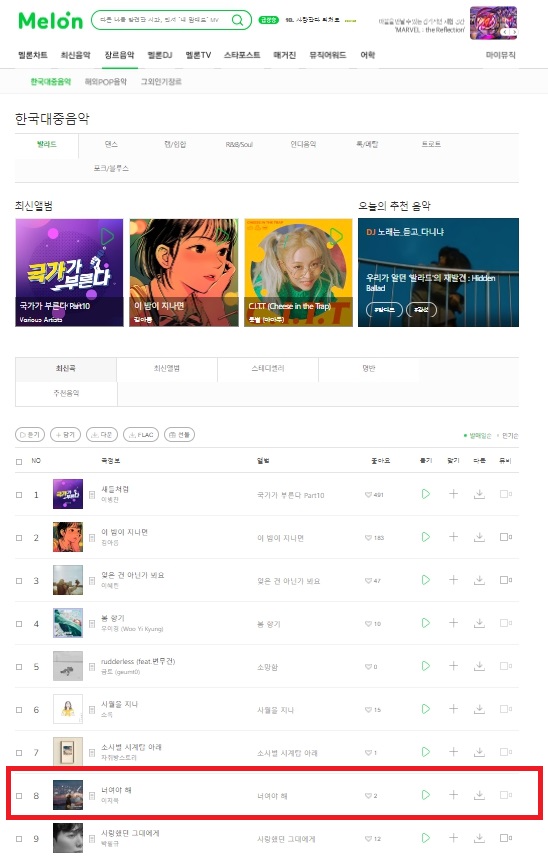
Task: Click the FLAC download button
Action: (x=141, y=434)
